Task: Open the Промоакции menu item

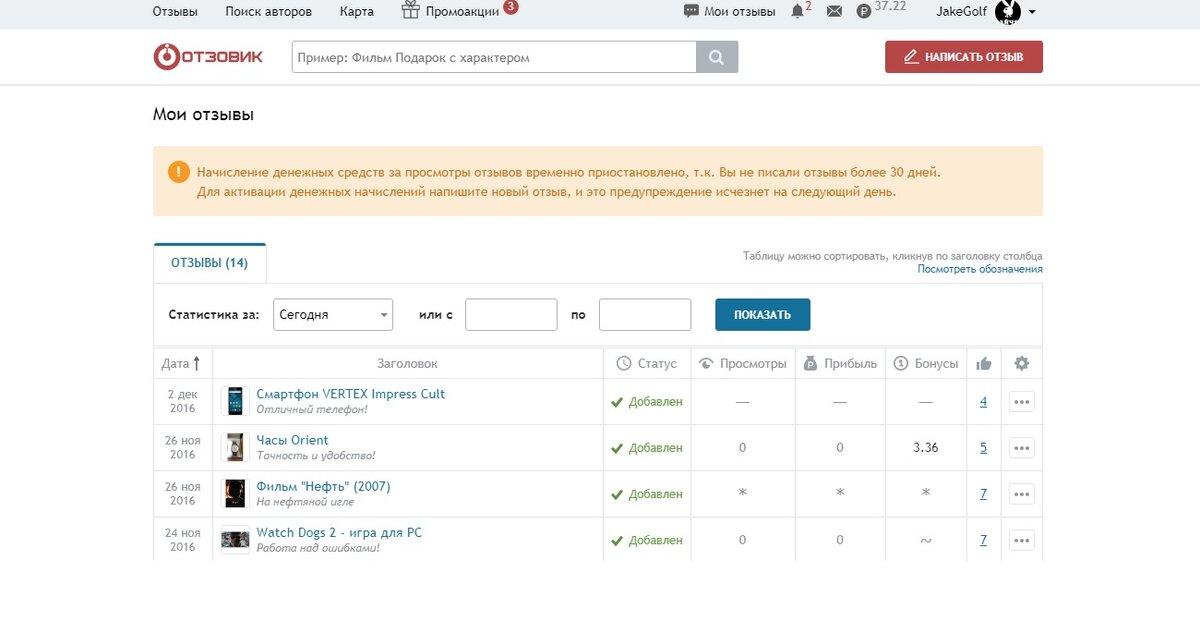Action: tap(462, 11)
